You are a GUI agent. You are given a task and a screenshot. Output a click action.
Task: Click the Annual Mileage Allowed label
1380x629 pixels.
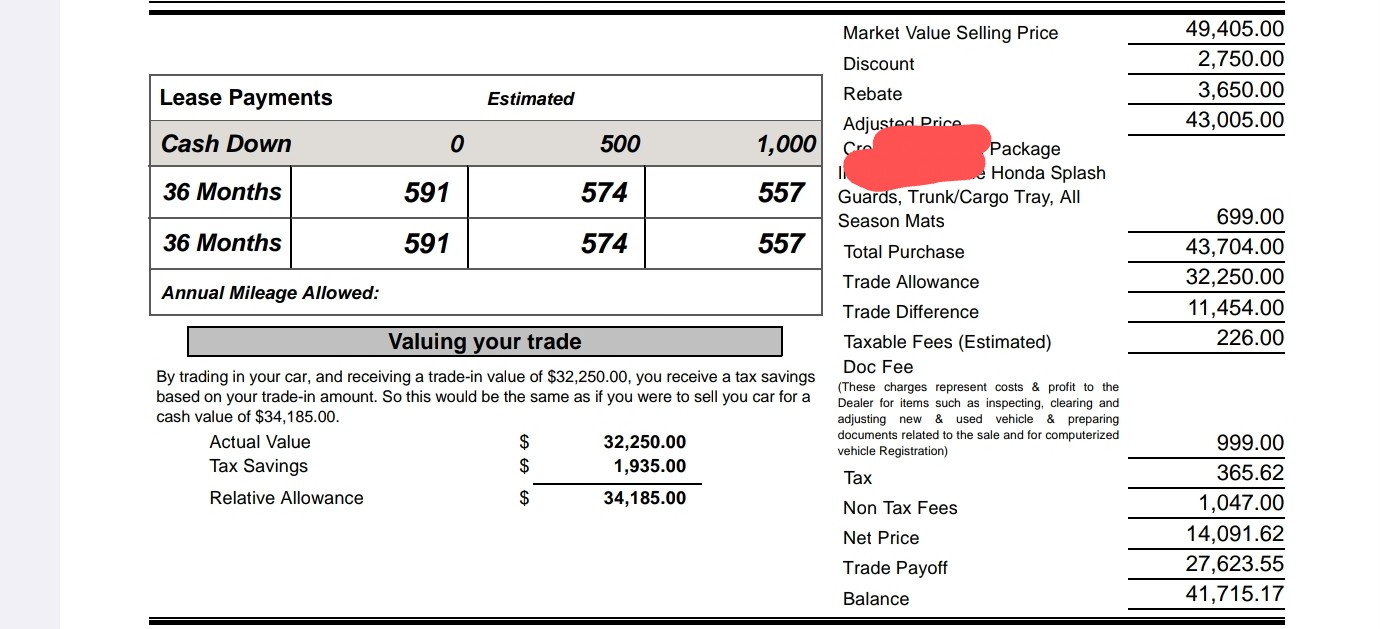(270, 293)
